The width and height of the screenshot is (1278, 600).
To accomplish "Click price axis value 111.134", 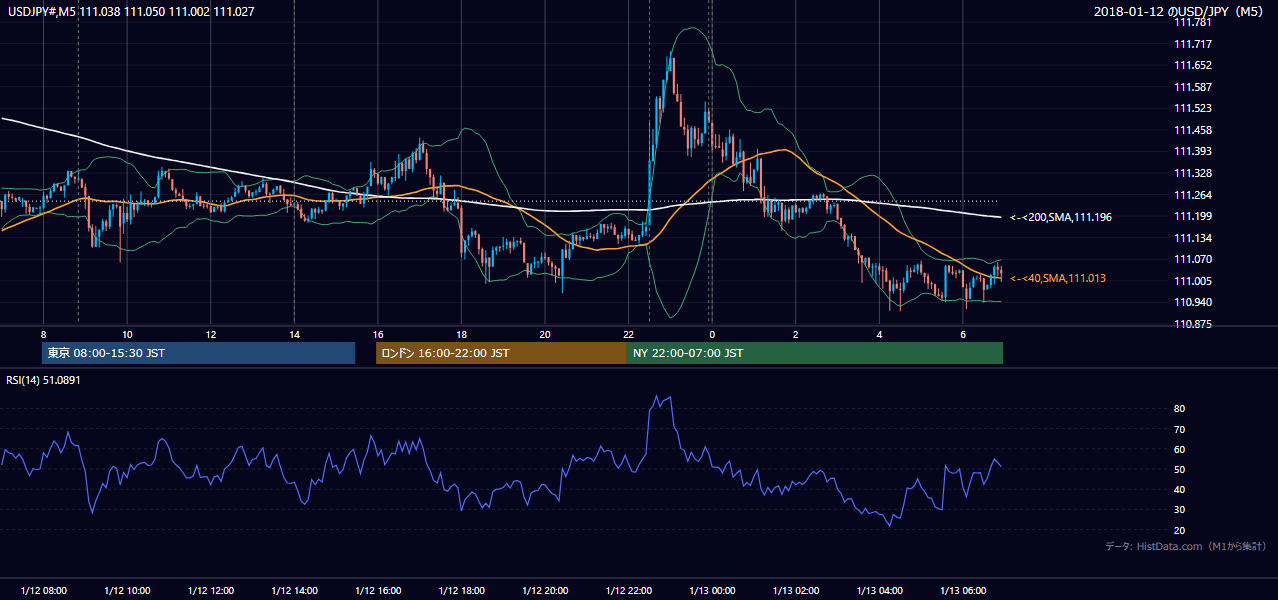I will 1192,238.
